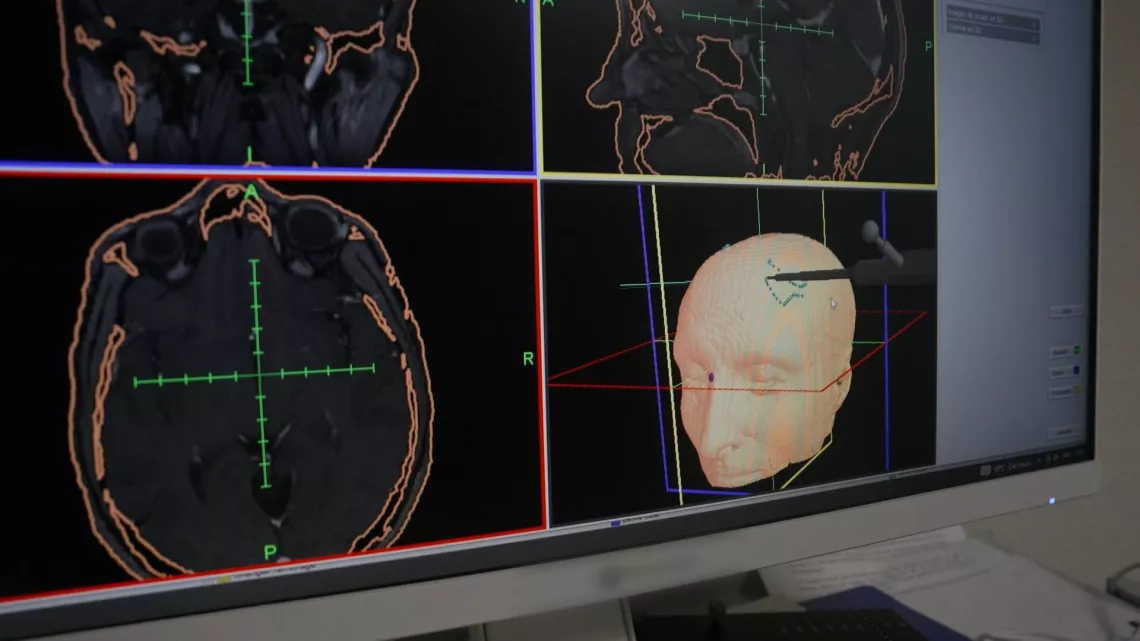The height and width of the screenshot is (641, 1140).
Task: Click the green-indicator button in the right panel
Action: pyautogui.click(x=1065, y=352)
